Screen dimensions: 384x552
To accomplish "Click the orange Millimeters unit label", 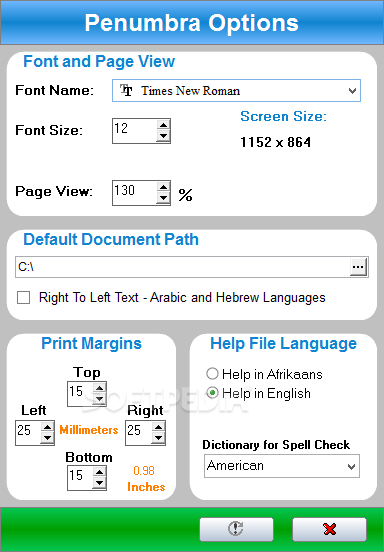I will pos(89,430).
